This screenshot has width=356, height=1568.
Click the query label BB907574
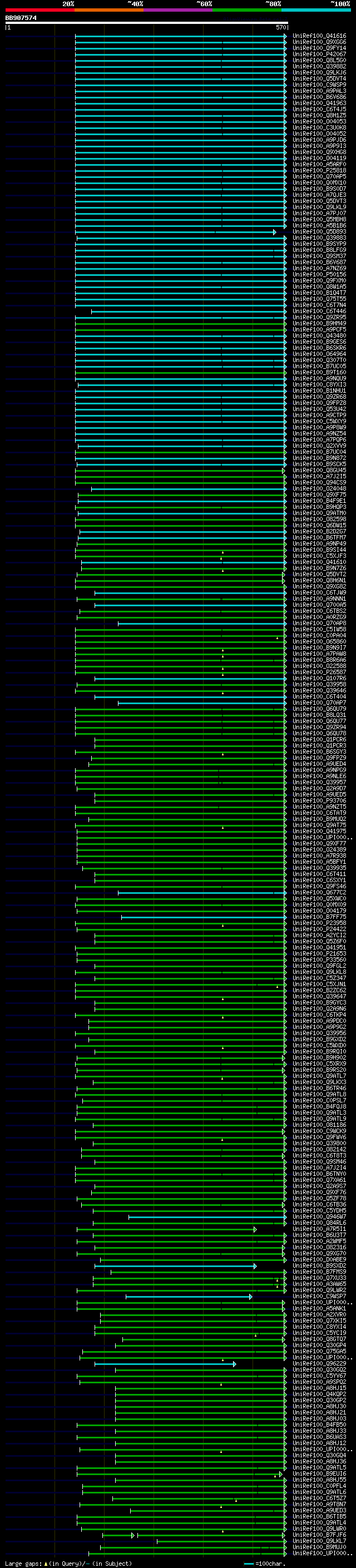(x=21, y=18)
